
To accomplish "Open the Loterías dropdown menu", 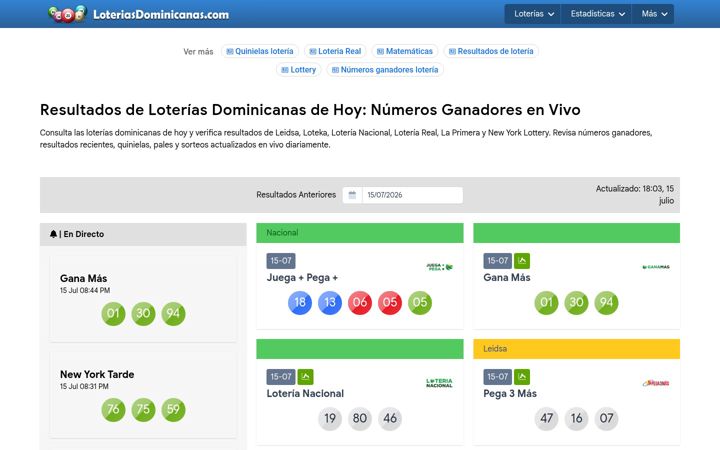I will (x=534, y=14).
